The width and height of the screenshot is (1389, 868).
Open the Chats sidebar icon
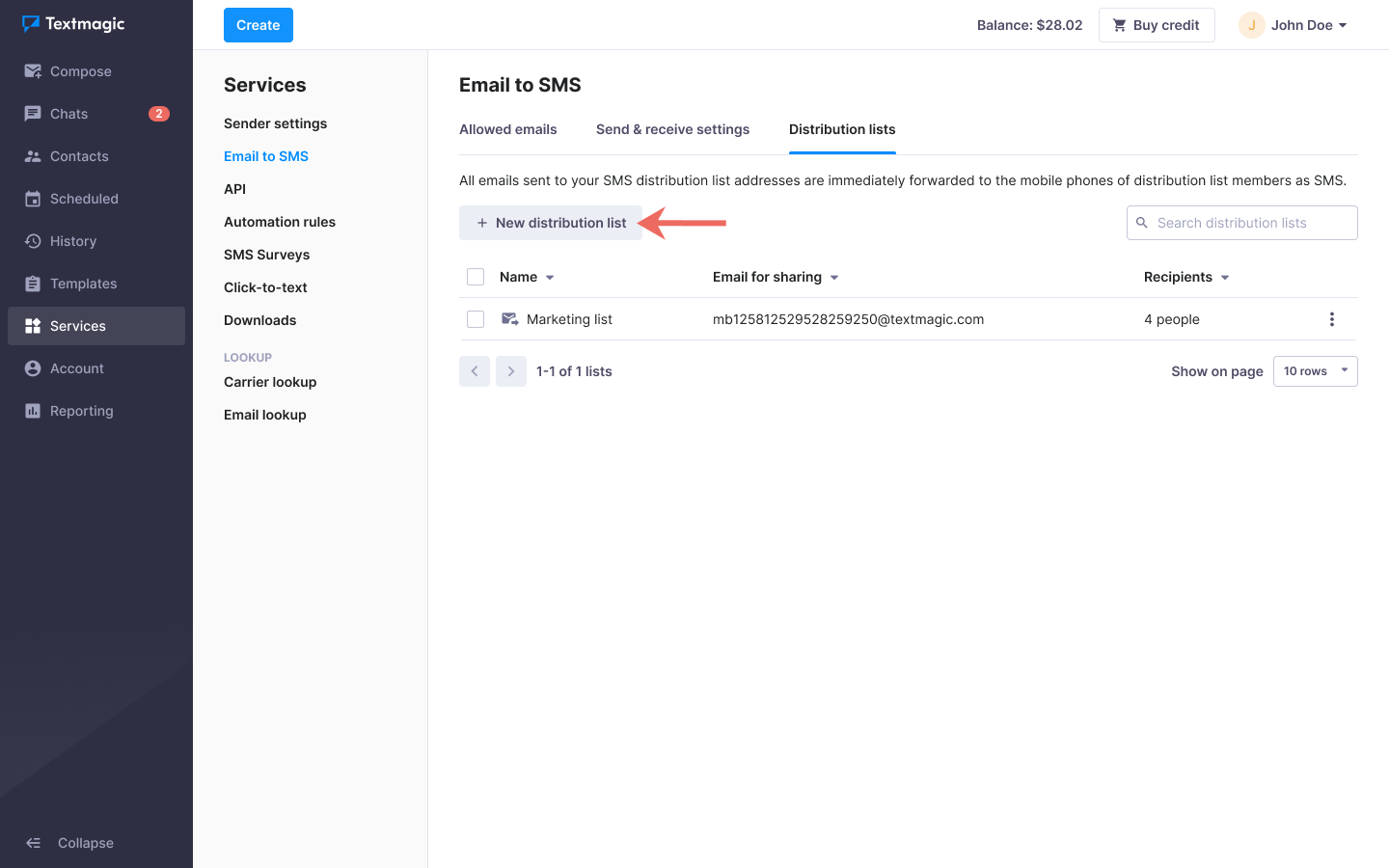pos(33,114)
